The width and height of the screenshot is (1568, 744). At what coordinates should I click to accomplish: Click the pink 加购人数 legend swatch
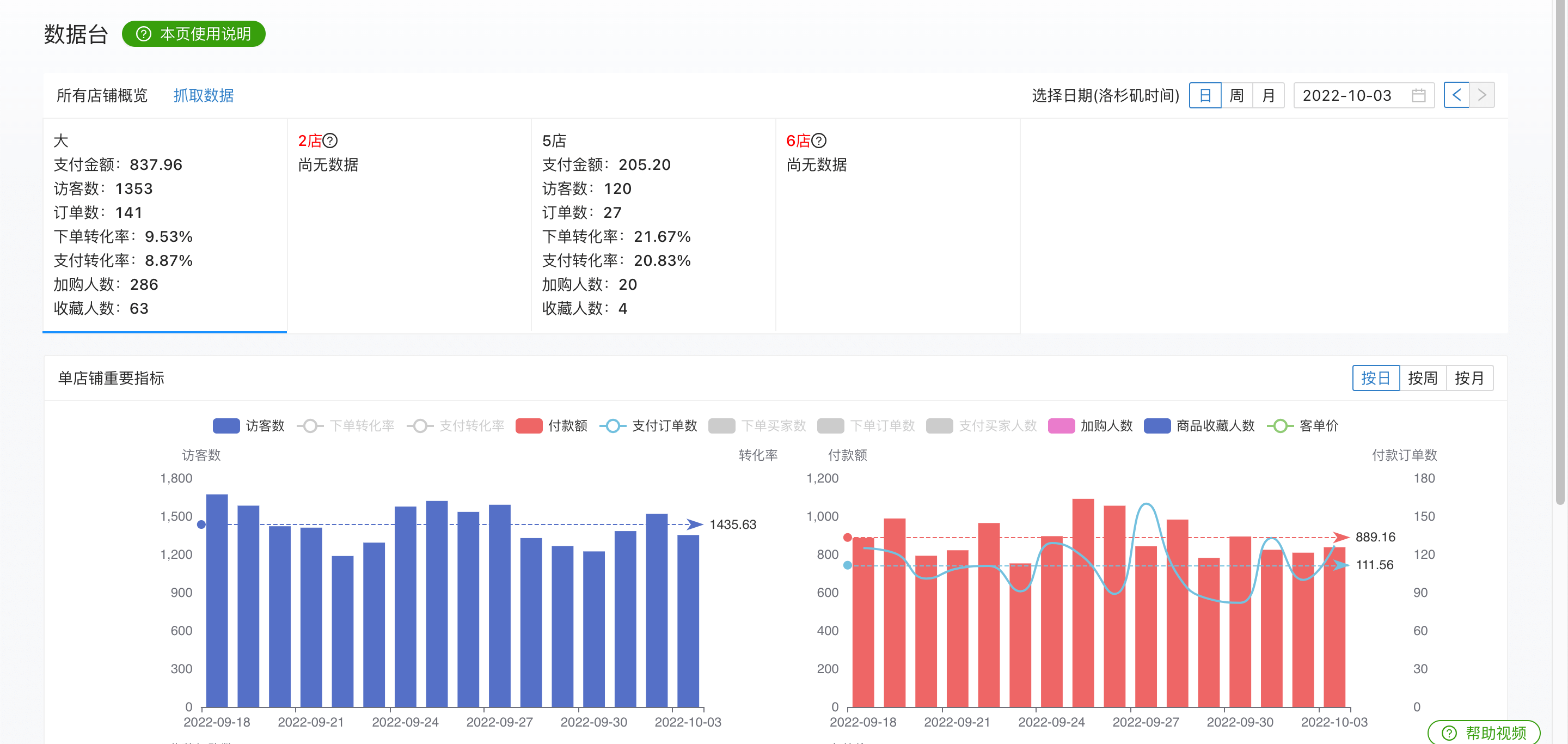tap(1061, 425)
